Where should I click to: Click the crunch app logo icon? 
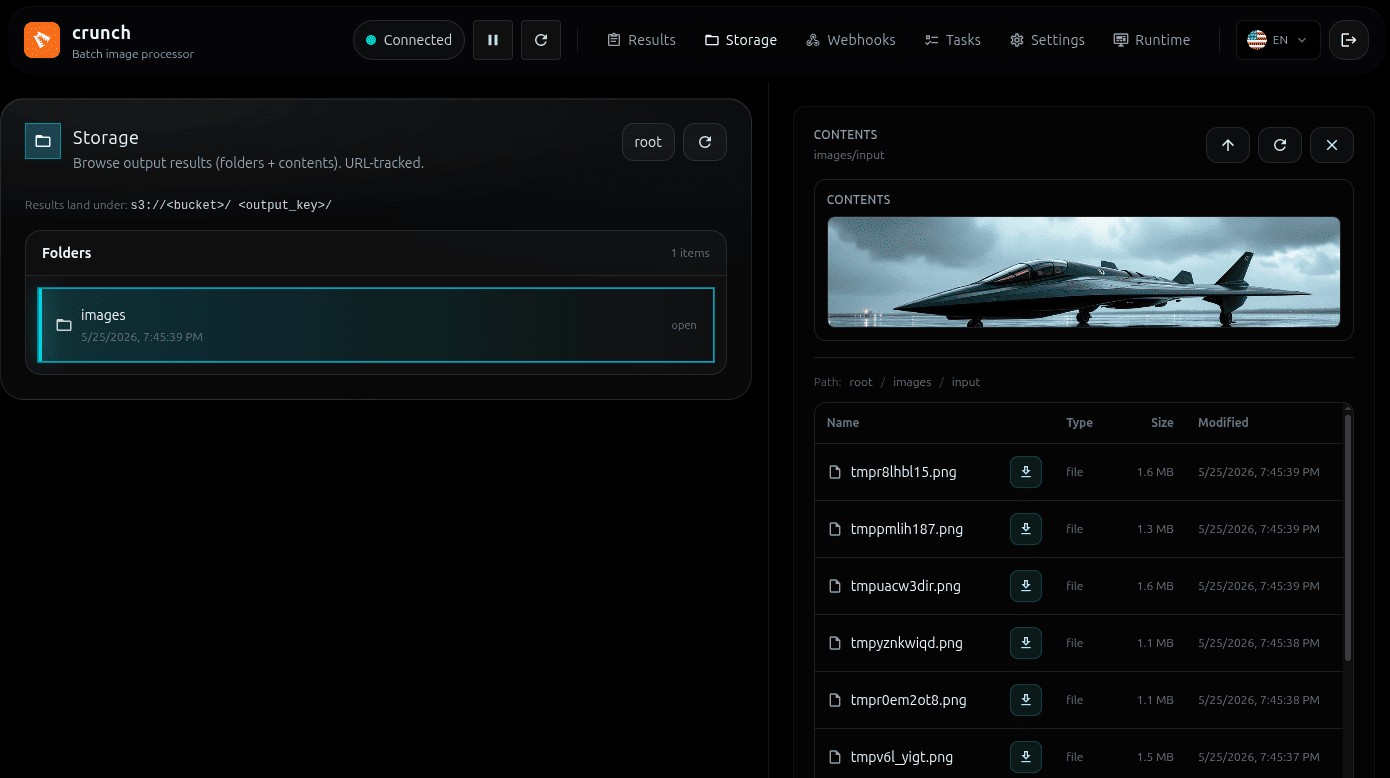click(42, 40)
